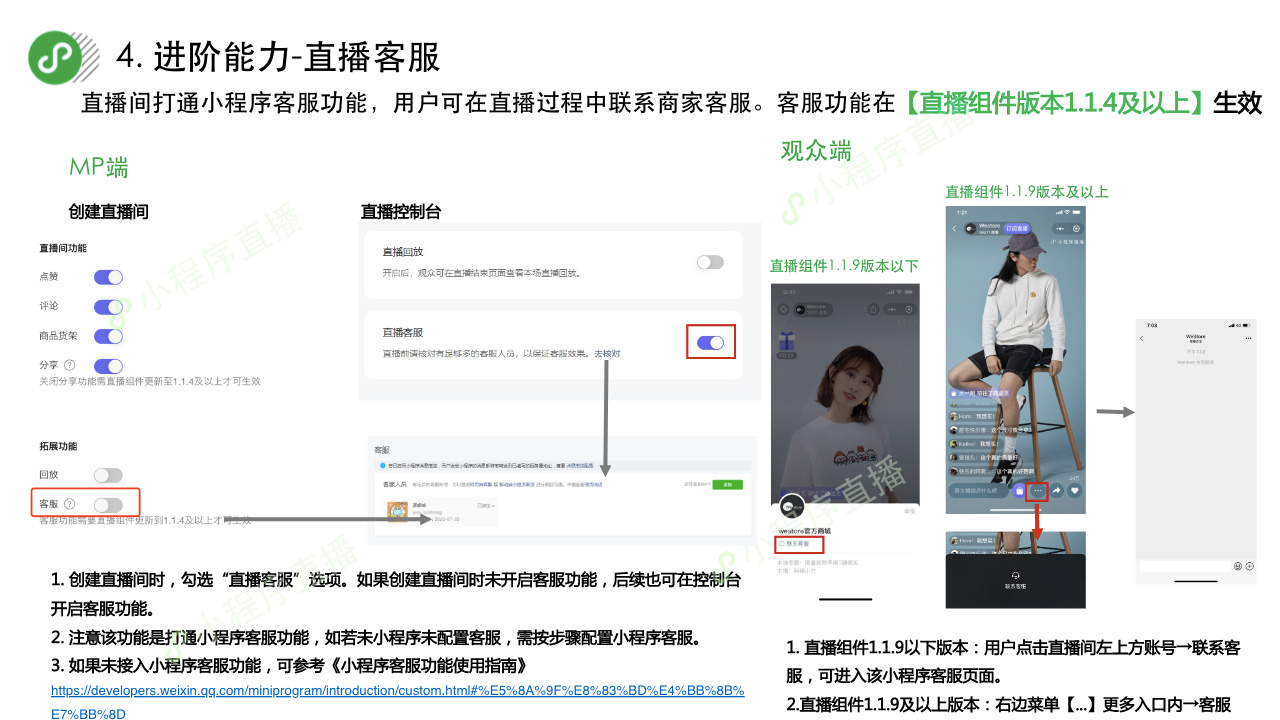Tap the back arrow in the Westore chat screen
The width and height of the screenshot is (1280, 720).
(x=1142, y=339)
